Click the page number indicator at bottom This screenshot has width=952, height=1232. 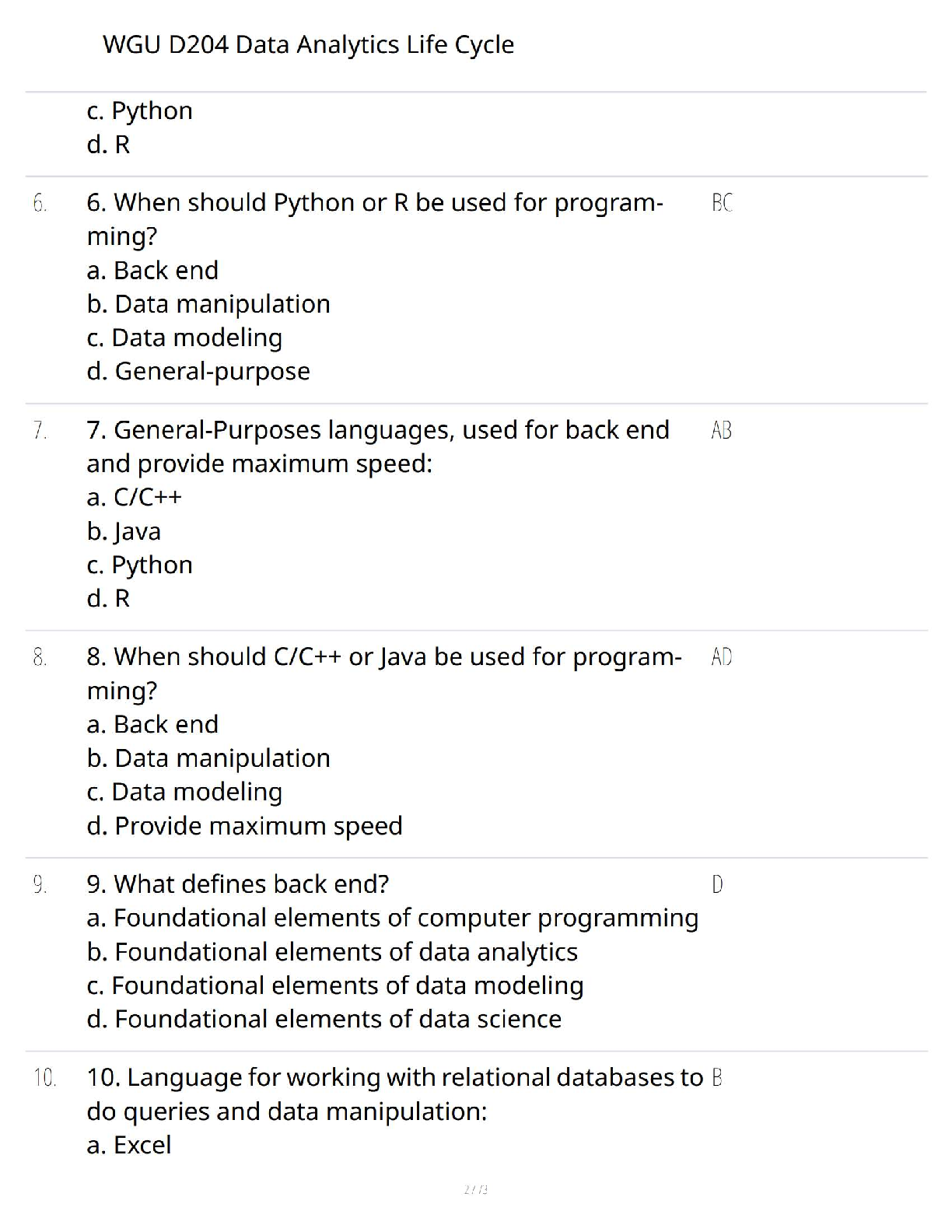click(475, 1189)
